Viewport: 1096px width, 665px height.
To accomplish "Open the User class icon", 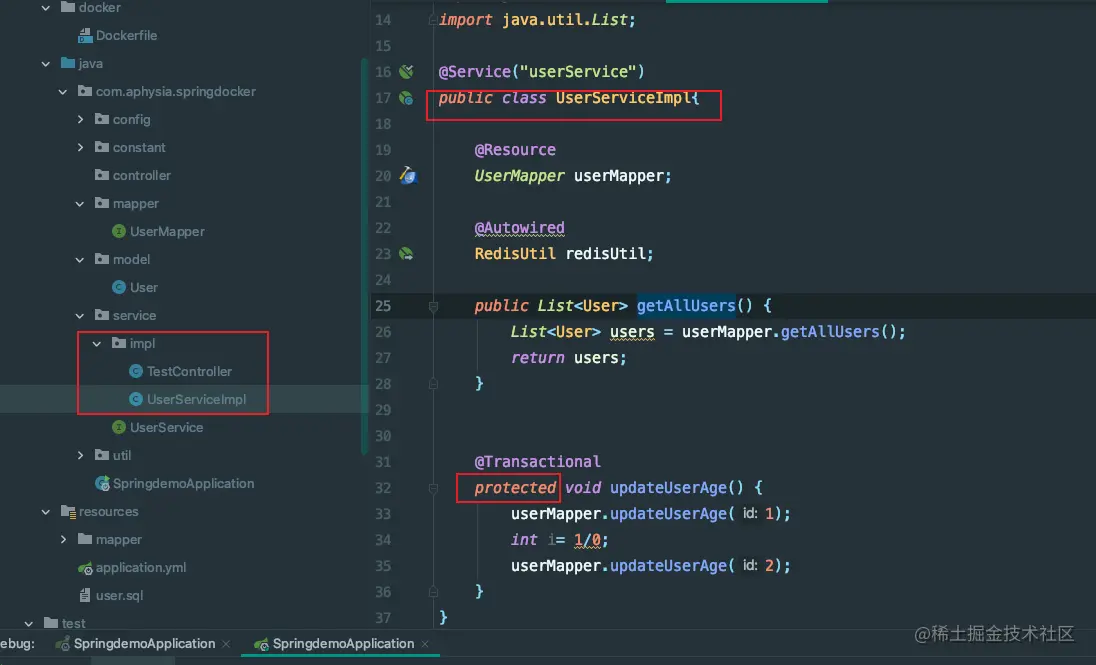I will (119, 287).
